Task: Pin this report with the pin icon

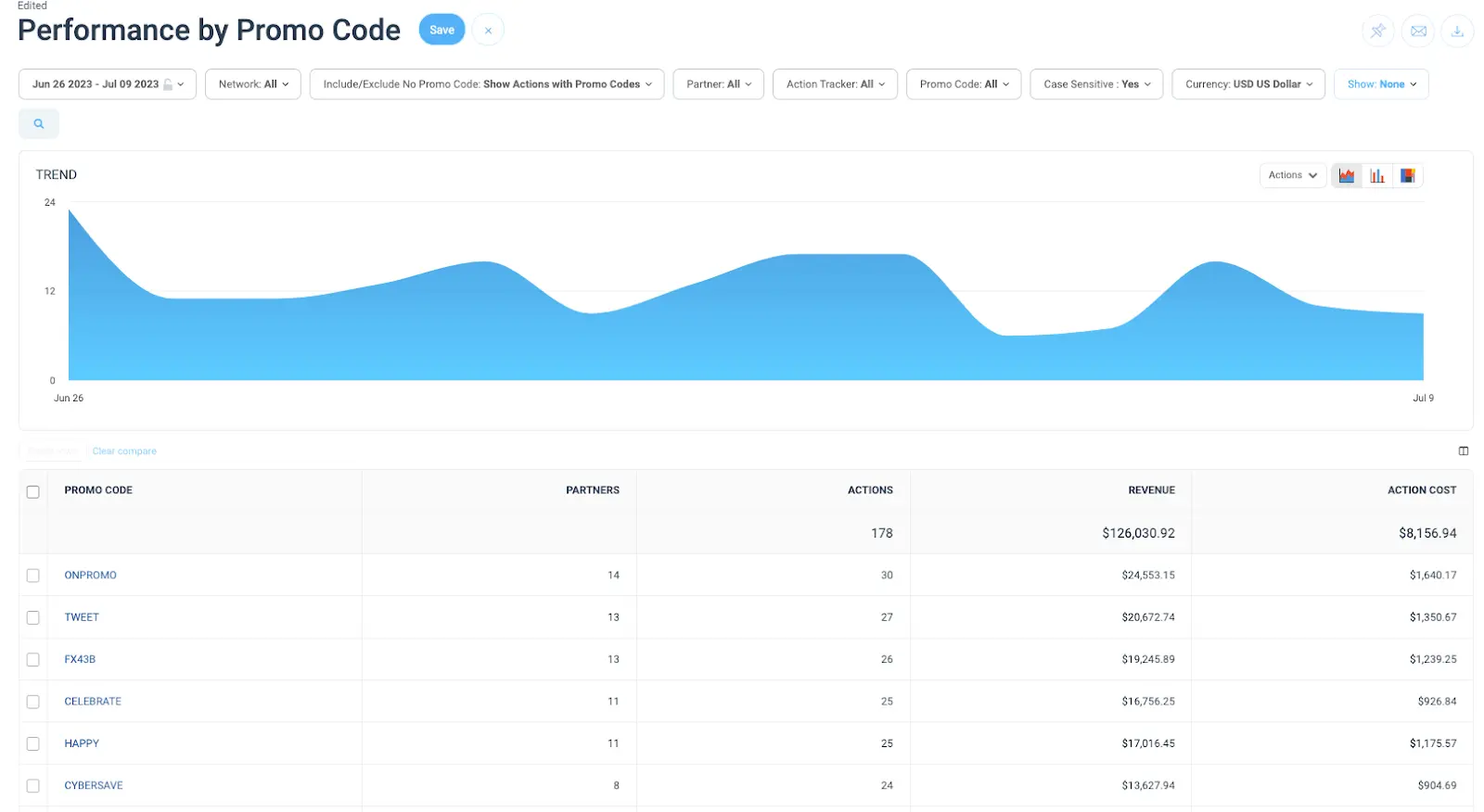Action: tap(1378, 31)
